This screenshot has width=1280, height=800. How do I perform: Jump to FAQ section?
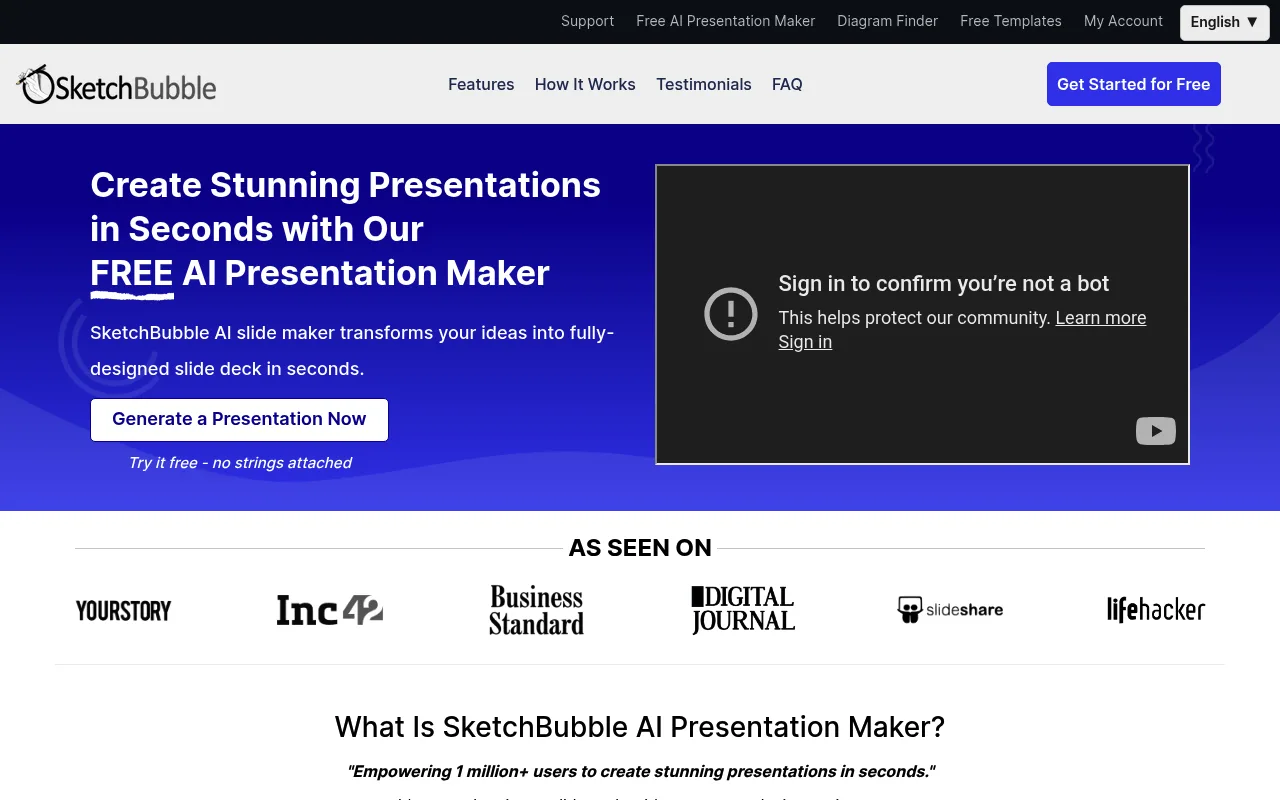click(787, 84)
